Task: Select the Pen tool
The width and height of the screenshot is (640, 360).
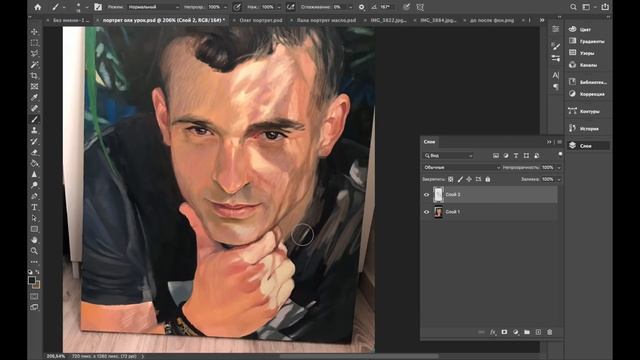Action: tap(34, 196)
